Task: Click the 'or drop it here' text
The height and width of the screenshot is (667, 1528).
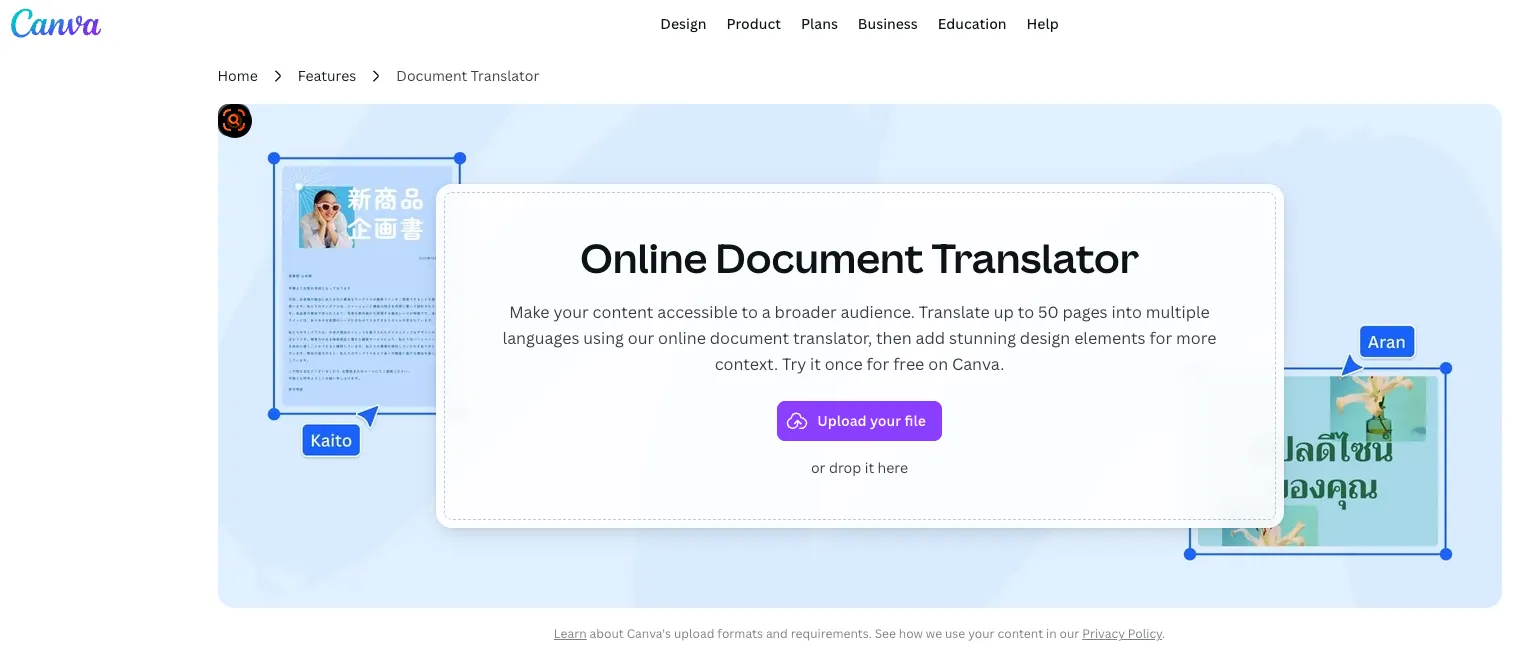Action: [859, 468]
